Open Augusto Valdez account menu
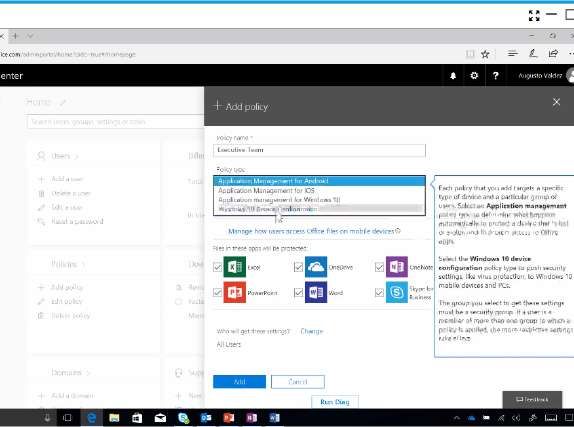 click(x=545, y=75)
